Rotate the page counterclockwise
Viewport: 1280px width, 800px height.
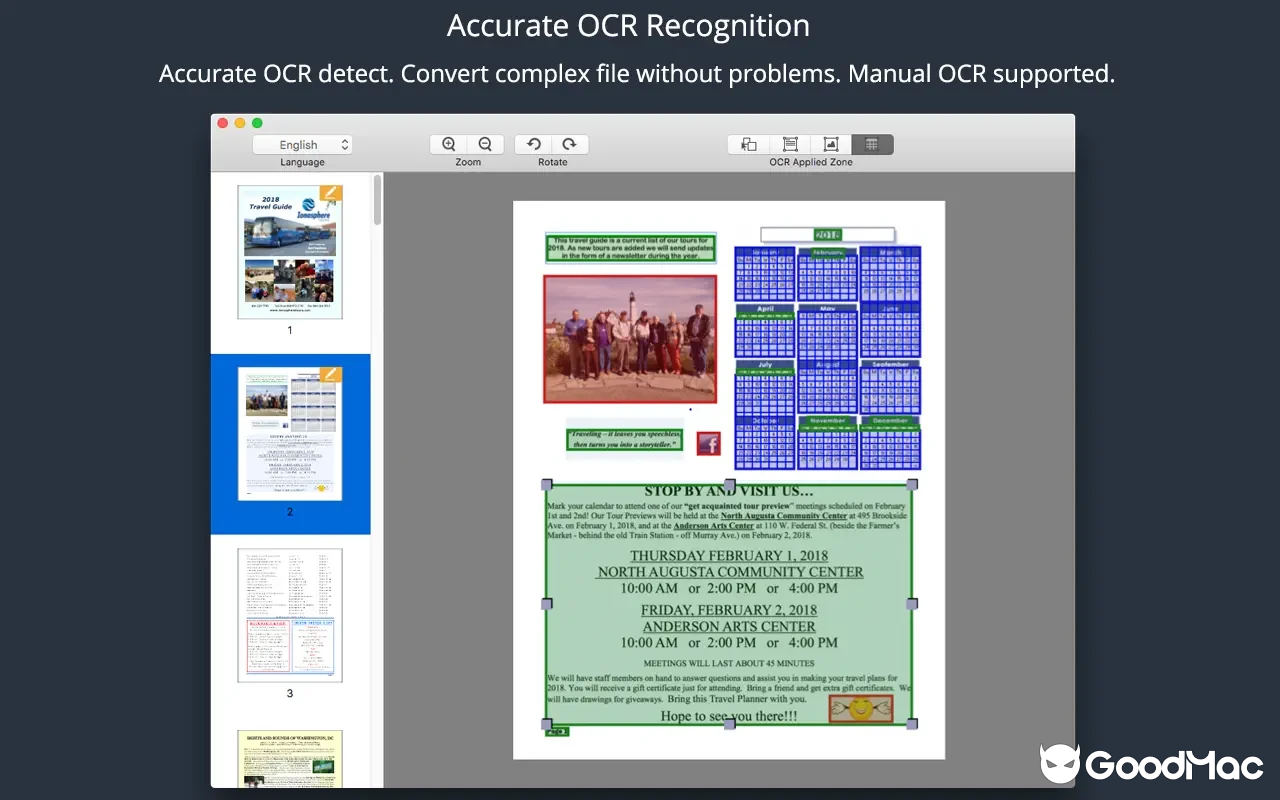[x=534, y=143]
